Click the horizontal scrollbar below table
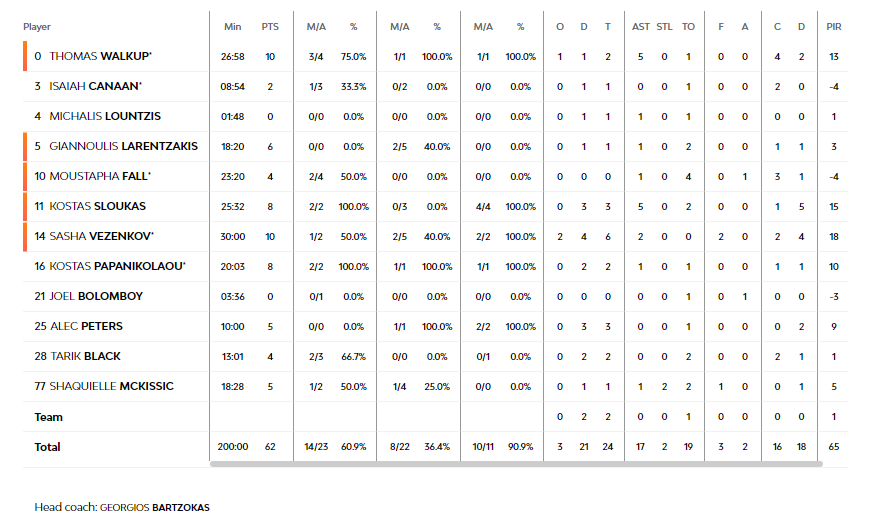 point(516,464)
